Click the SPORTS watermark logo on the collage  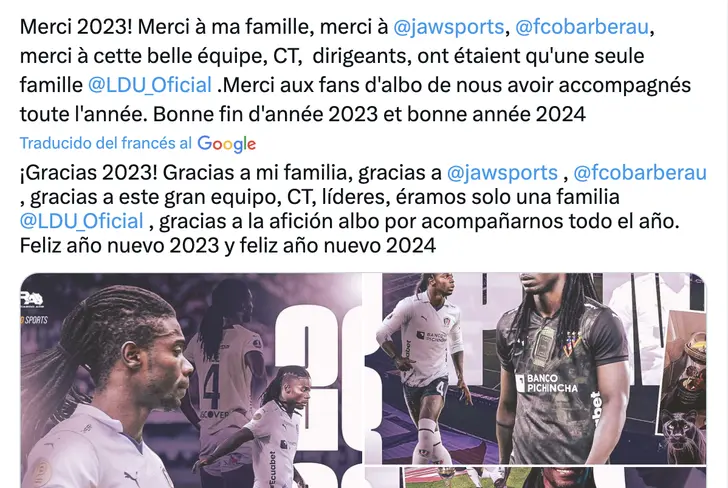click(34, 320)
